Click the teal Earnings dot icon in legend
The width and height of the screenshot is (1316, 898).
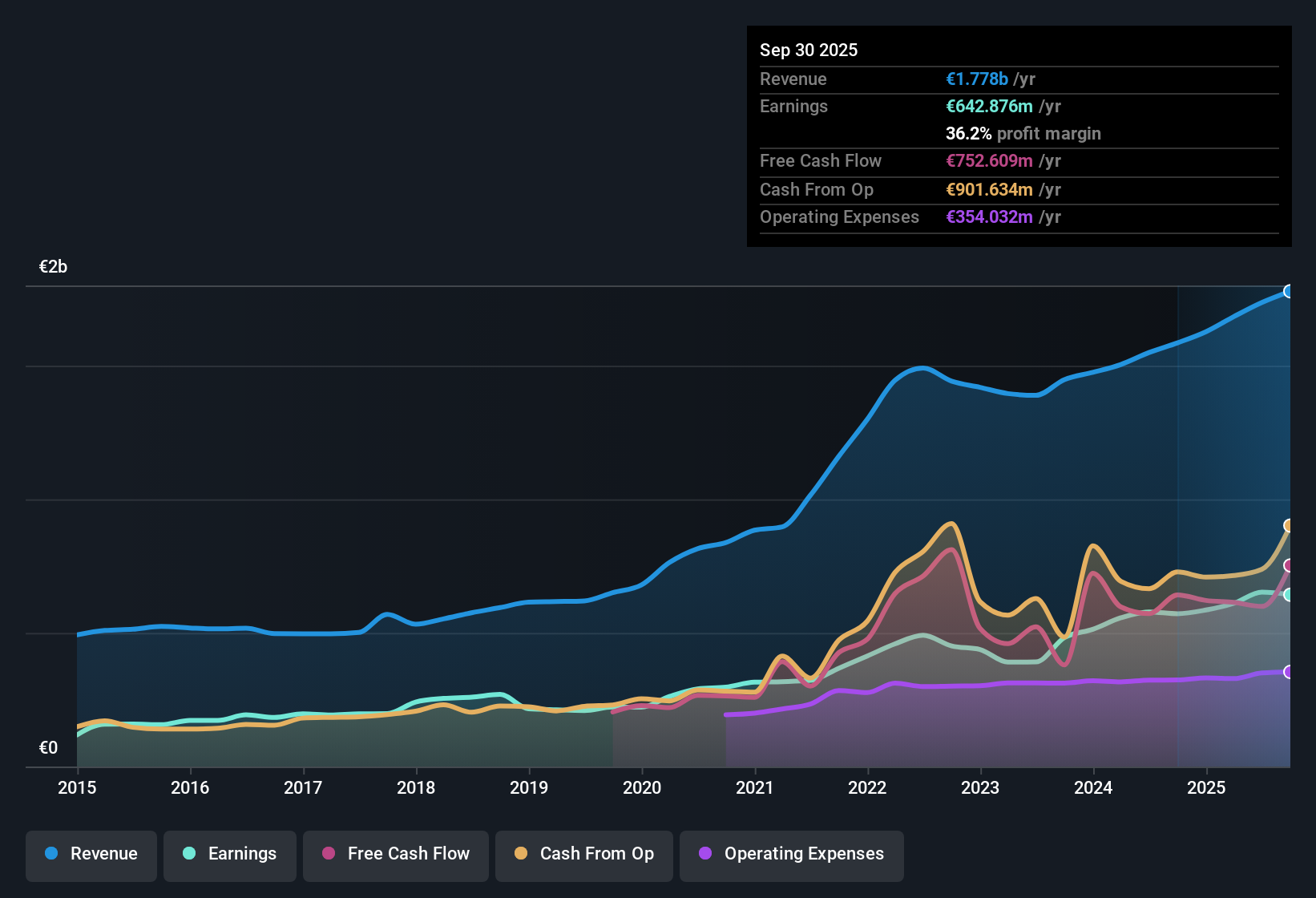[189, 854]
